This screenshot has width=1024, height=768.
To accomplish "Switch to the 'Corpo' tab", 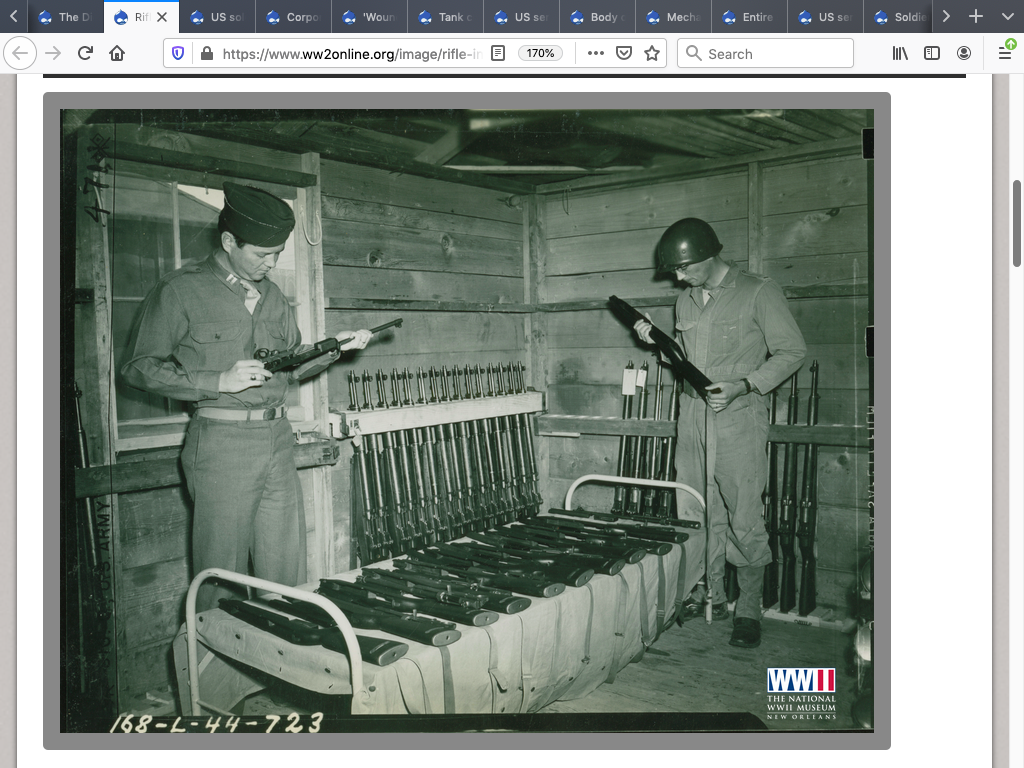I will point(295,17).
